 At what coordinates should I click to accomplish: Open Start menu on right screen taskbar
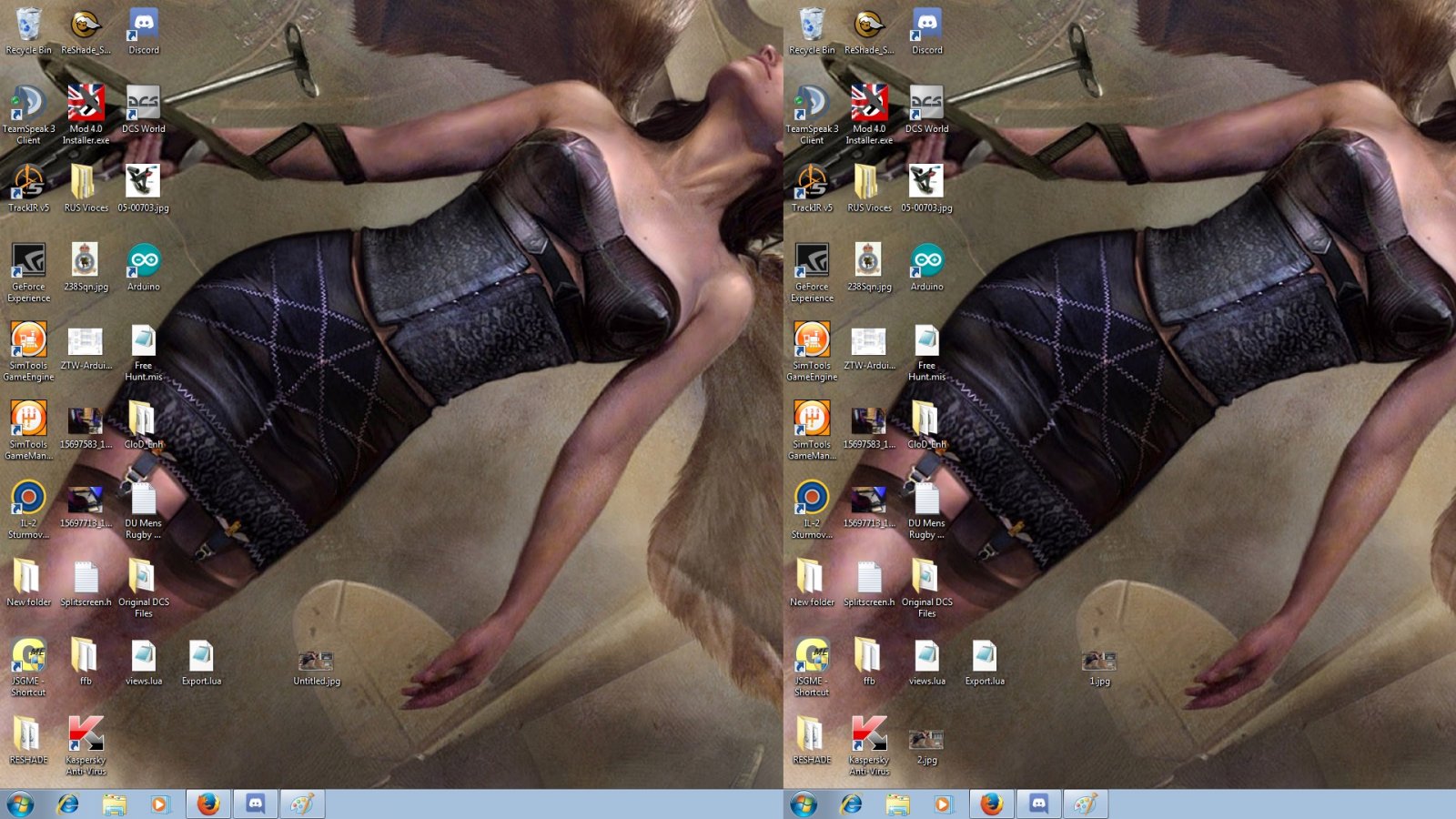point(804,804)
